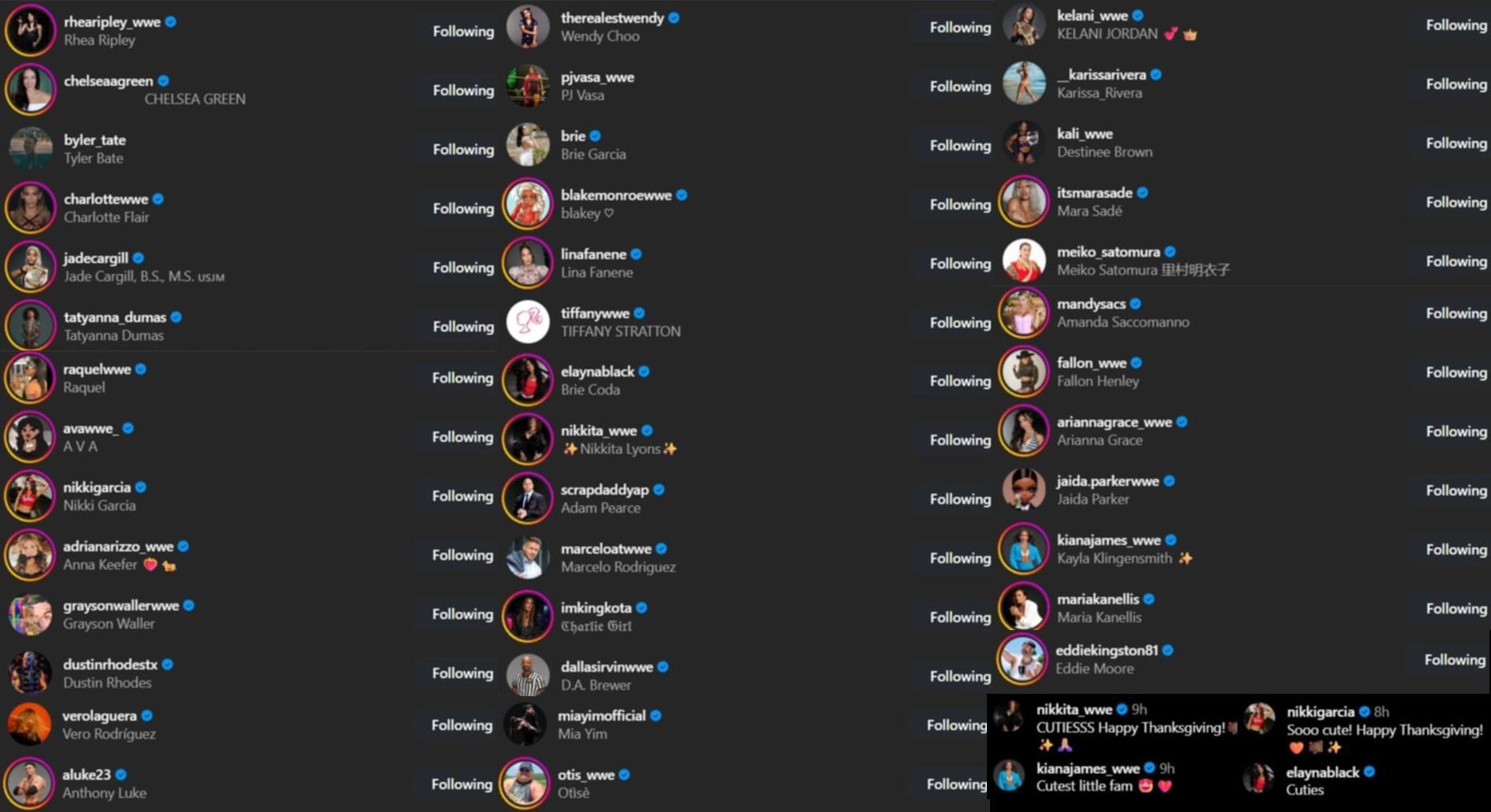Click otis_wwe profile avatar
Screen dimensions: 1491x812
coord(525,784)
